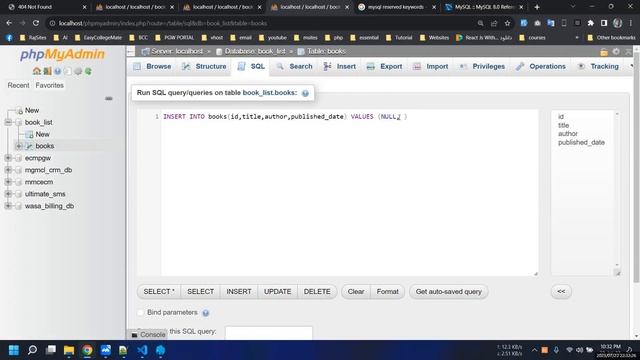
Task: Click SELECT * button
Action: [x=159, y=291]
